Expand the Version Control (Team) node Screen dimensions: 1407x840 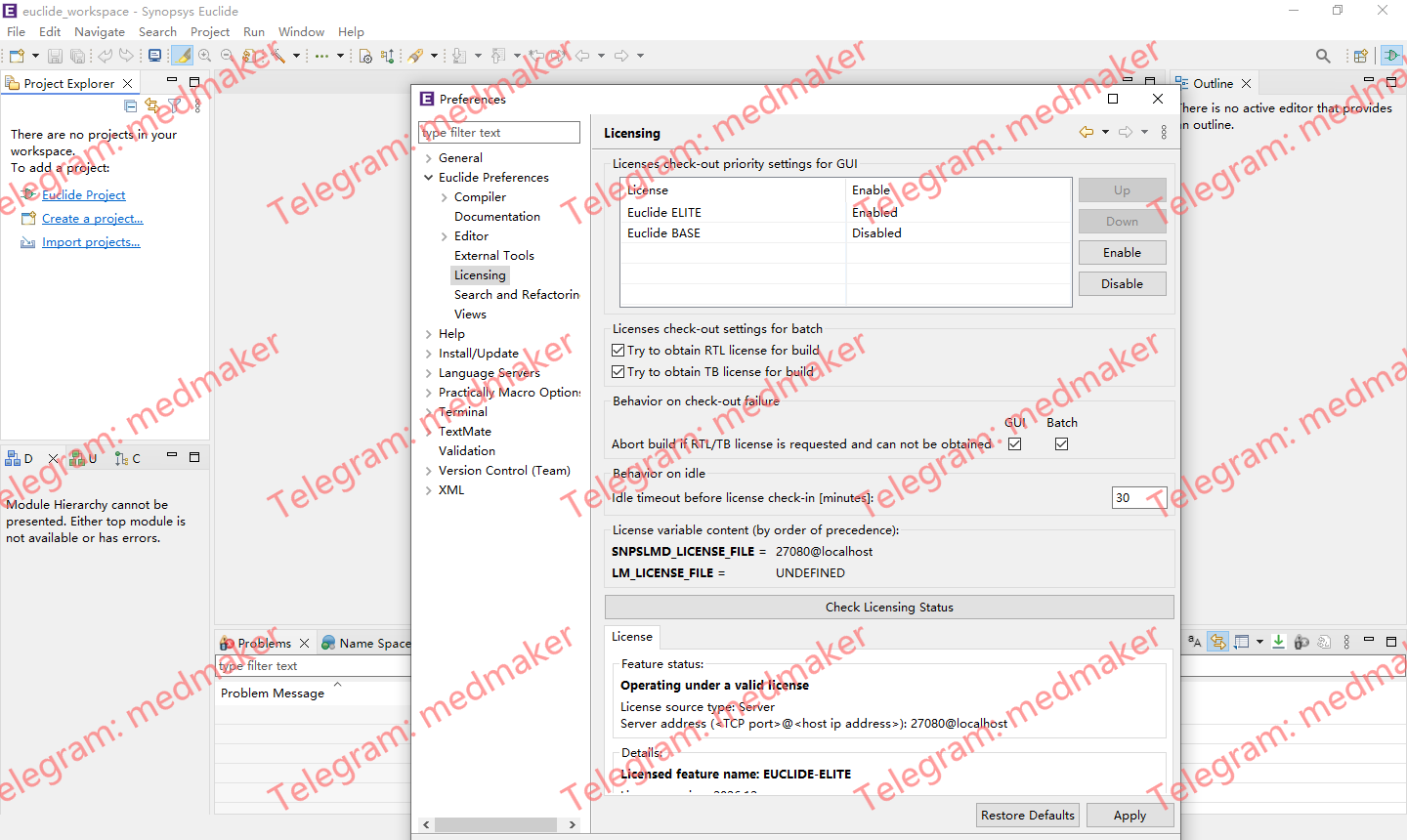tap(429, 471)
